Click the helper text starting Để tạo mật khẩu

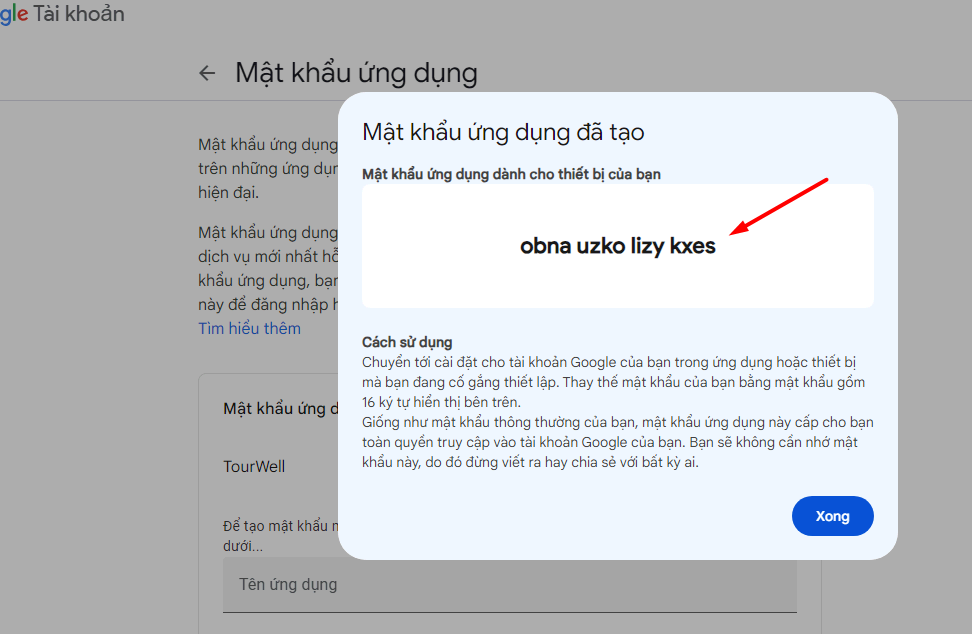(280, 536)
